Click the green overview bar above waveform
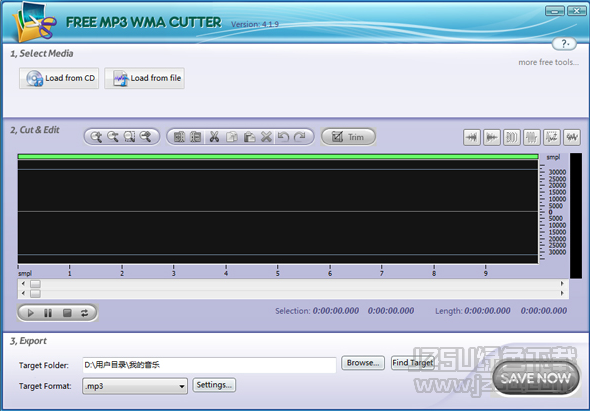This screenshot has height=411, width=590. [278, 156]
